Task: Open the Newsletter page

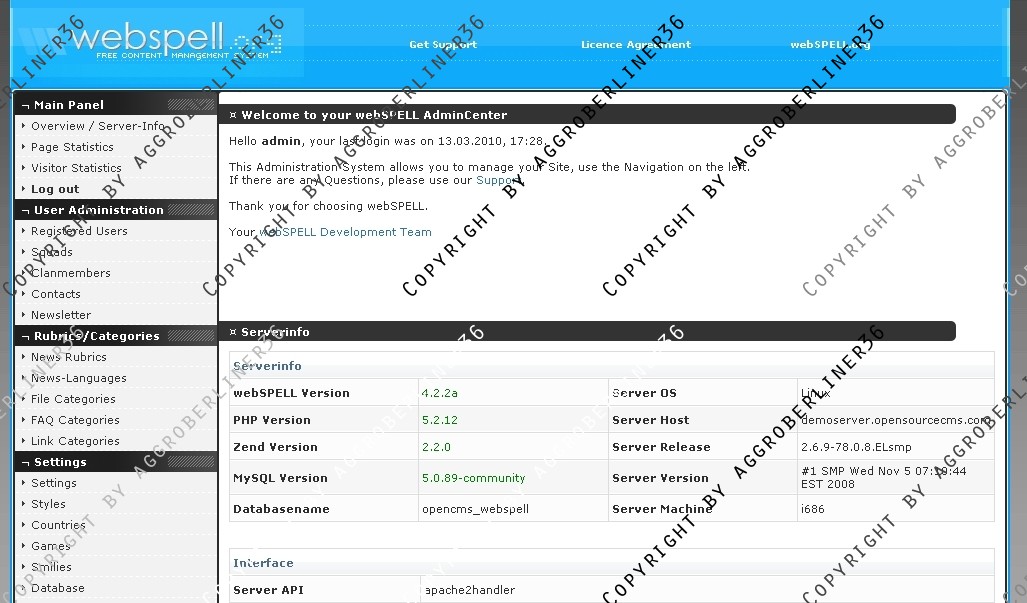Action: pyautogui.click(x=61, y=315)
